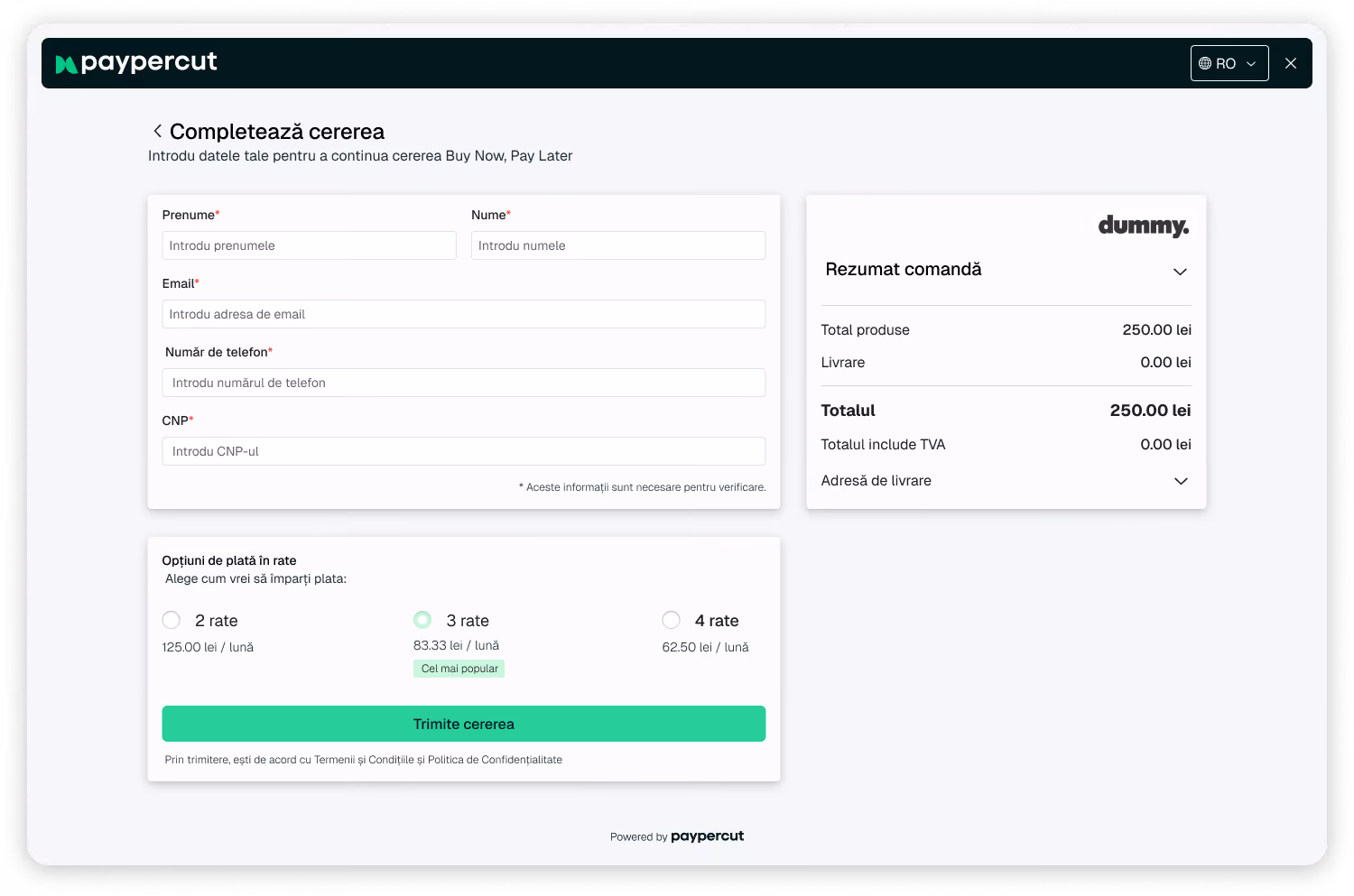This screenshot has width=1354, height=896.
Task: Click the 125.00 lei / lună text
Action: tap(208, 647)
